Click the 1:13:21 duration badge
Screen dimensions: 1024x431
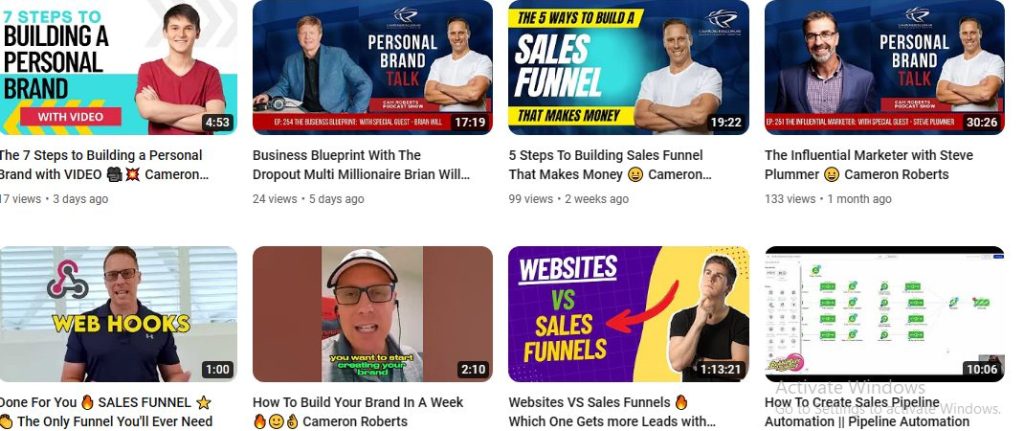pos(720,369)
